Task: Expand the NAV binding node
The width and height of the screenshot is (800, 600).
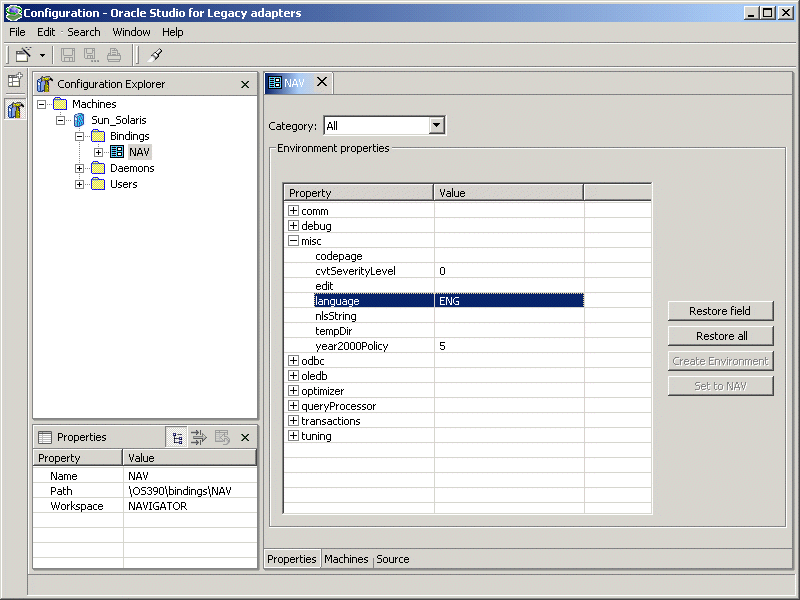Action: [x=98, y=152]
